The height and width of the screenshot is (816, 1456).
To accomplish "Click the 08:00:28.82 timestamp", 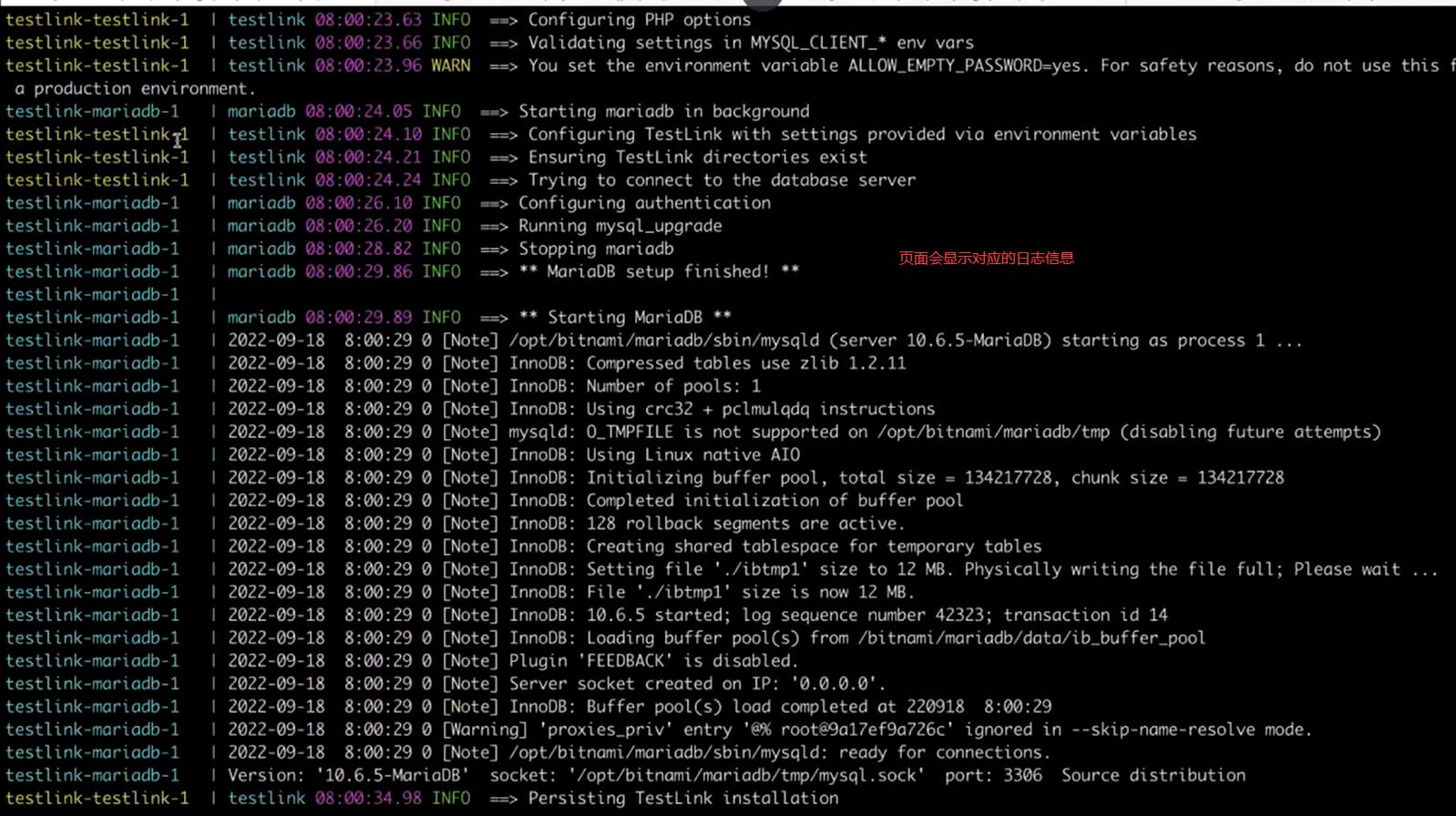I will tap(359, 249).
